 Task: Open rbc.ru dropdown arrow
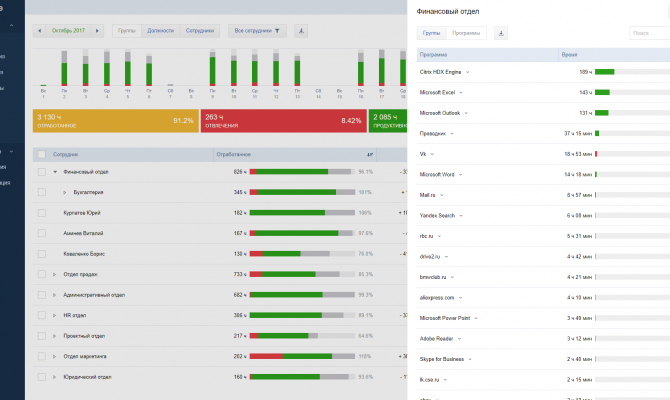point(439,236)
